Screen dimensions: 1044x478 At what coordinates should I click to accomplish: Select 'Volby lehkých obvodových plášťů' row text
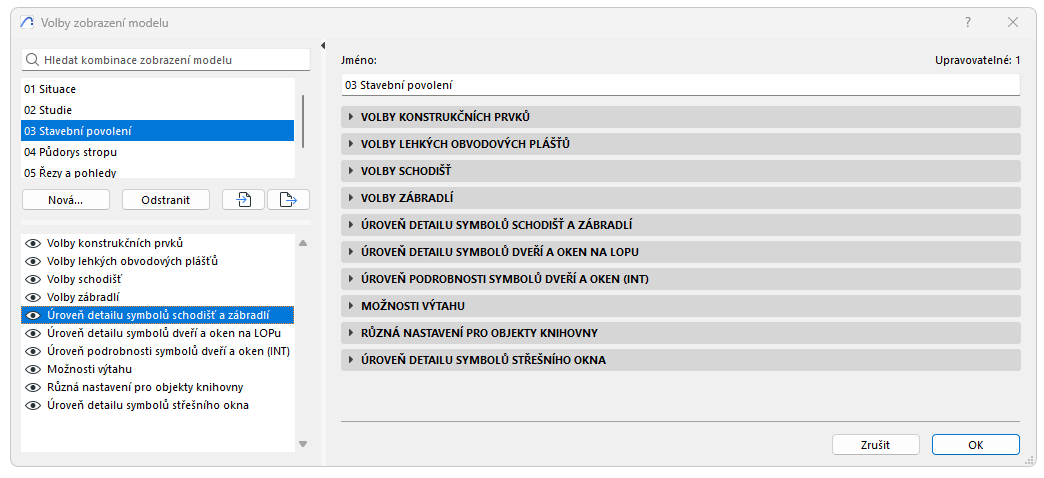132,262
